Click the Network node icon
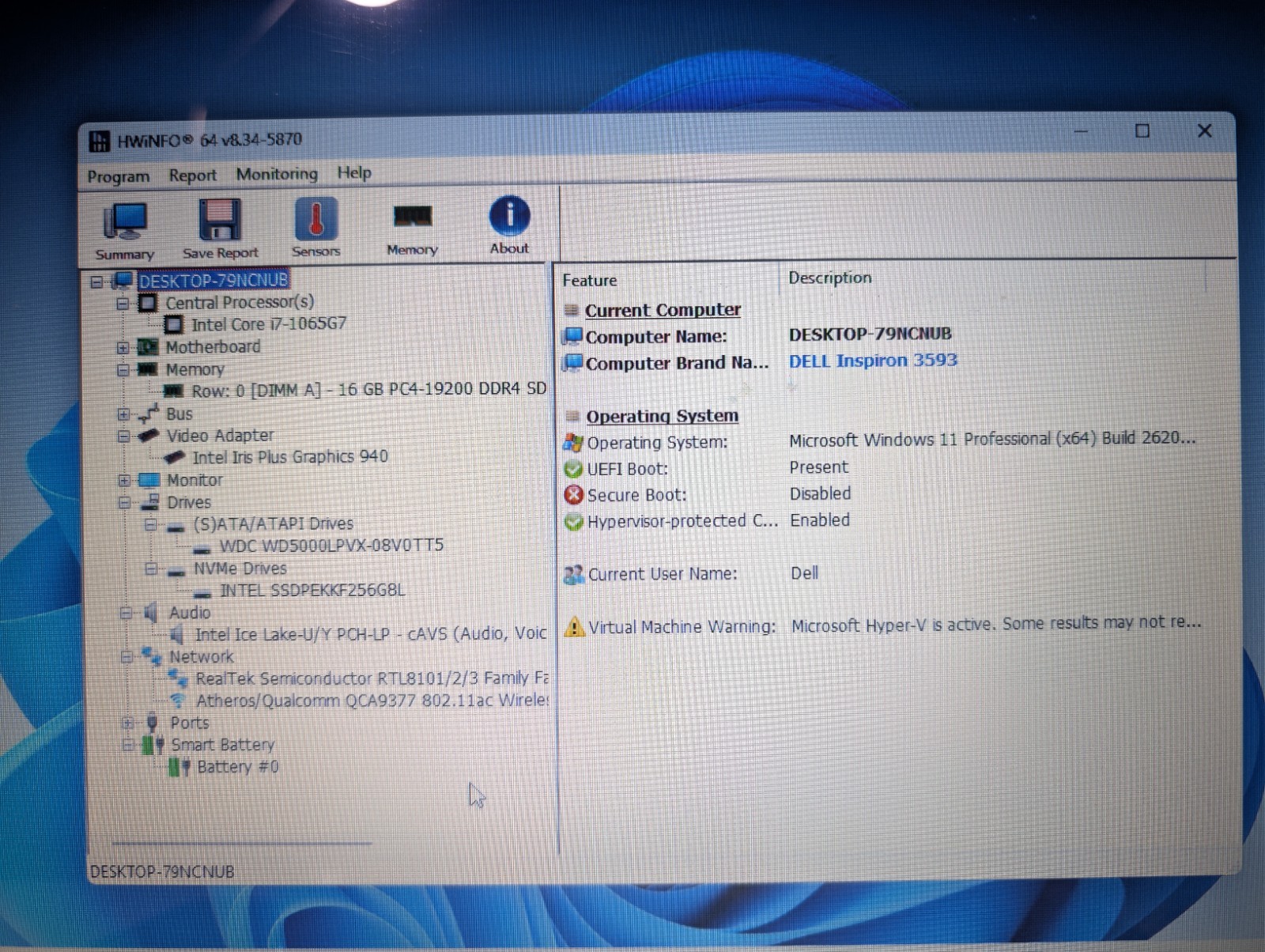The image size is (1265, 952). [x=152, y=656]
